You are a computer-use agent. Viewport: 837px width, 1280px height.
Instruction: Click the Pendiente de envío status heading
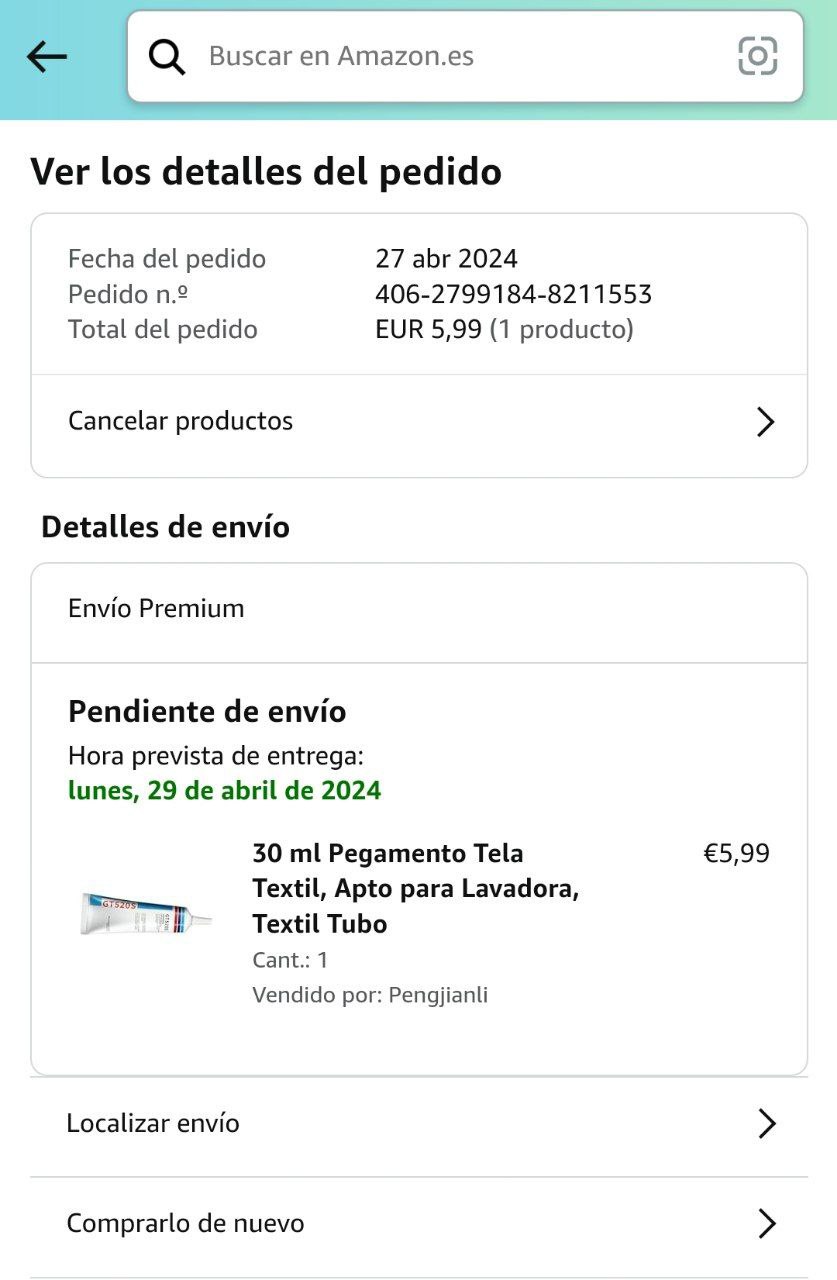[207, 712]
